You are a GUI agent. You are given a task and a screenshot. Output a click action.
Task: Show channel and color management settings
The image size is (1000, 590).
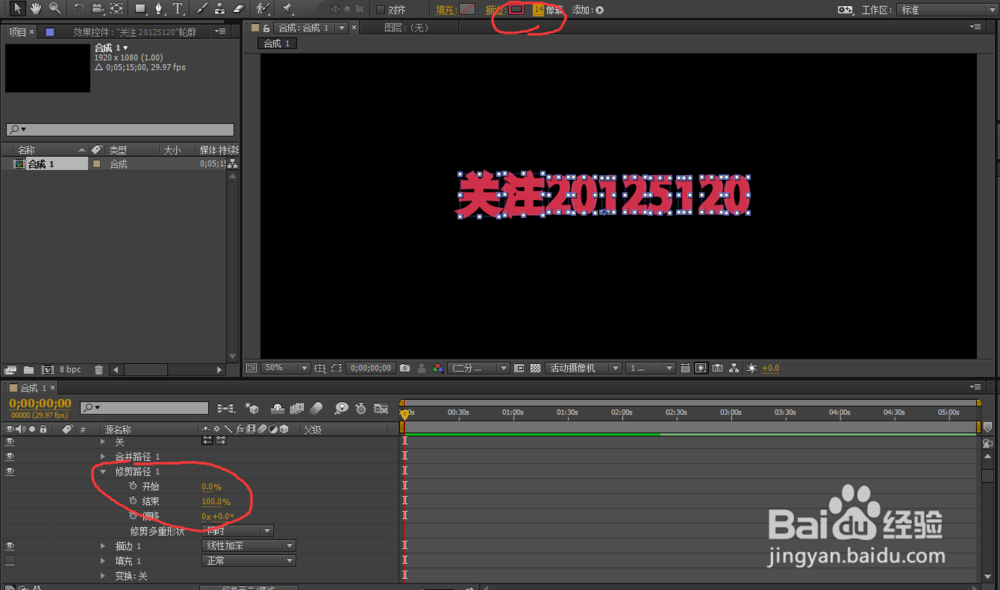pyautogui.click(x=438, y=368)
